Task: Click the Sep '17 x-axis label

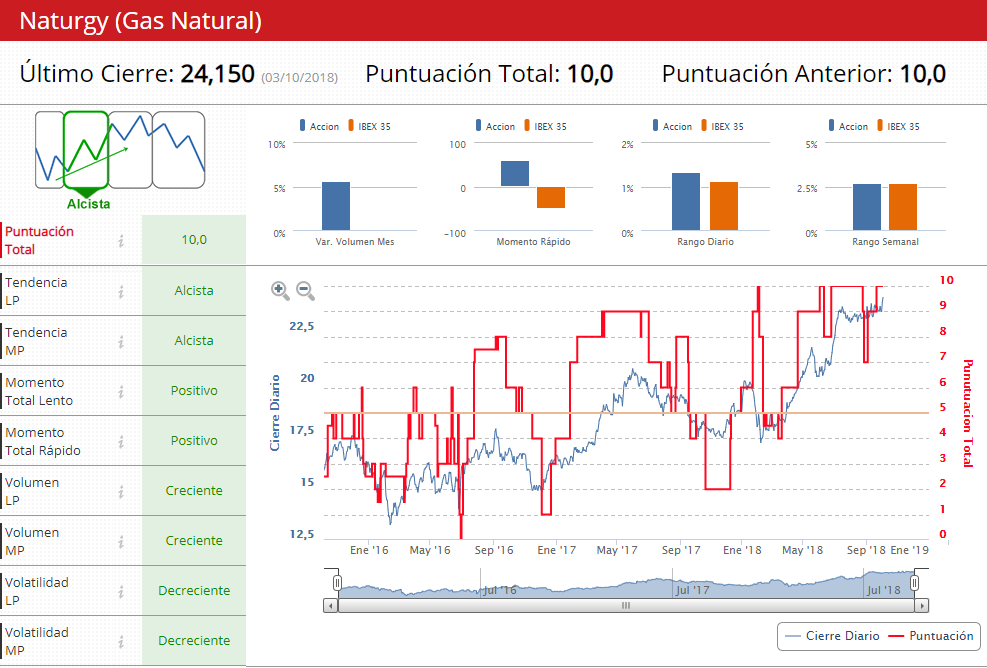Action: pyautogui.click(x=681, y=550)
